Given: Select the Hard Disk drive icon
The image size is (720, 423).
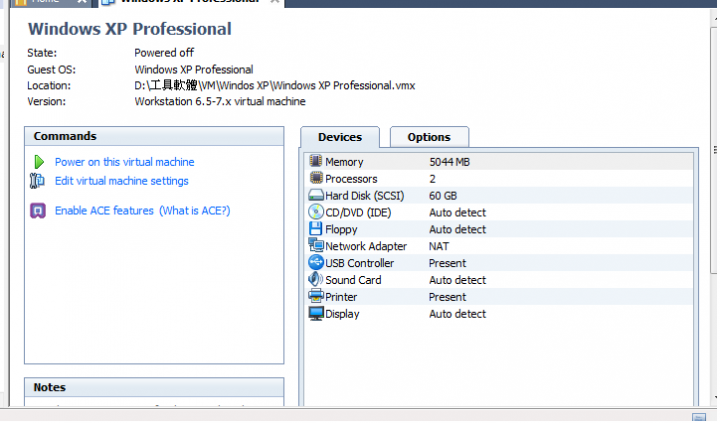Looking at the screenshot, I should (316, 195).
